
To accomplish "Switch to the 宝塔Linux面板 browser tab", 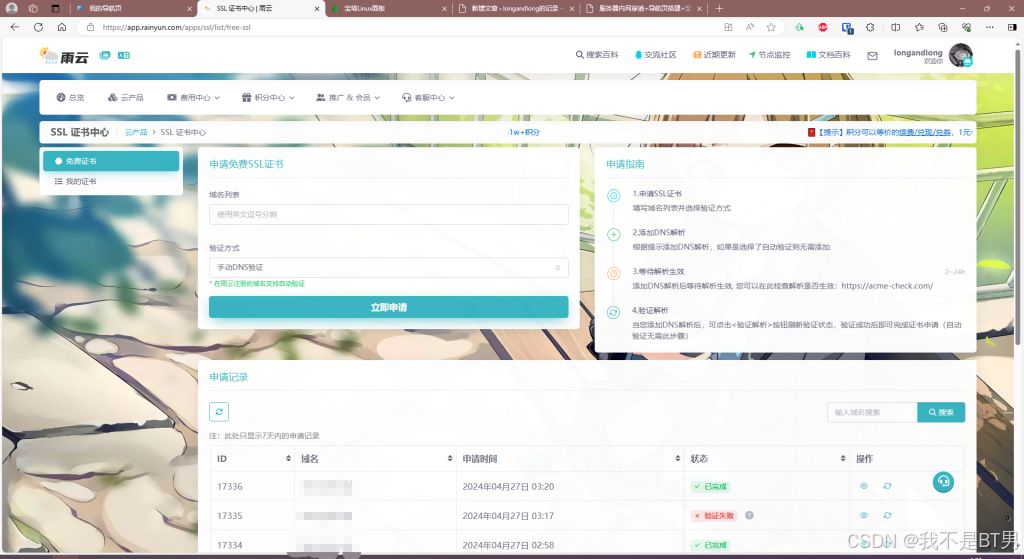I will (388, 8).
